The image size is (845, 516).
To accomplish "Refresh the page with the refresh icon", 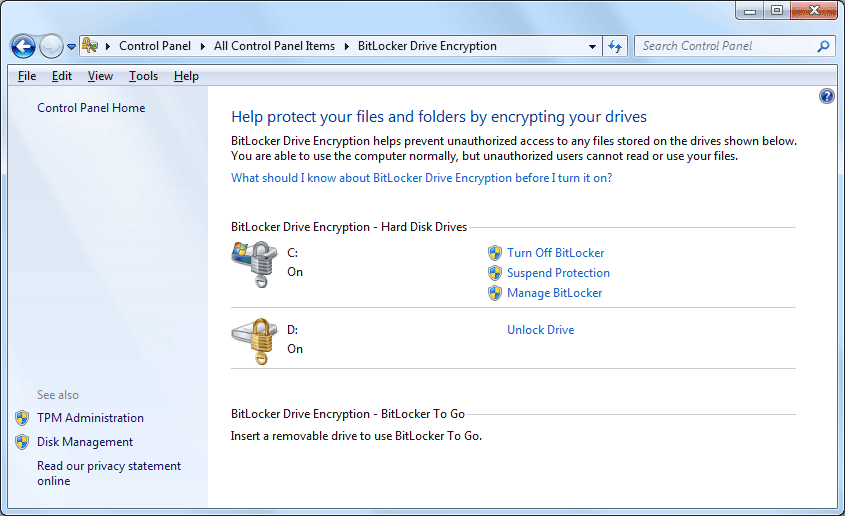I will tap(615, 46).
